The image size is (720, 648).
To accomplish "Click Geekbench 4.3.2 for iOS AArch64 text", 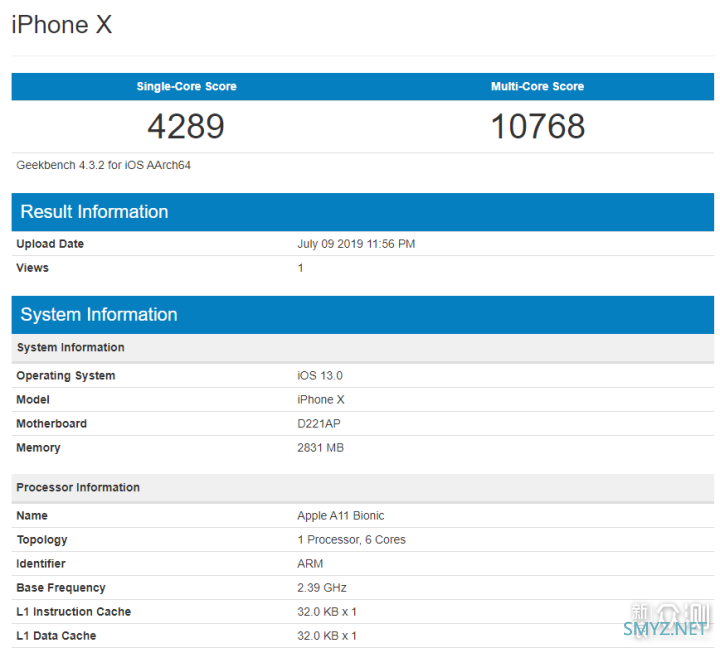I will pyautogui.click(x=103, y=165).
